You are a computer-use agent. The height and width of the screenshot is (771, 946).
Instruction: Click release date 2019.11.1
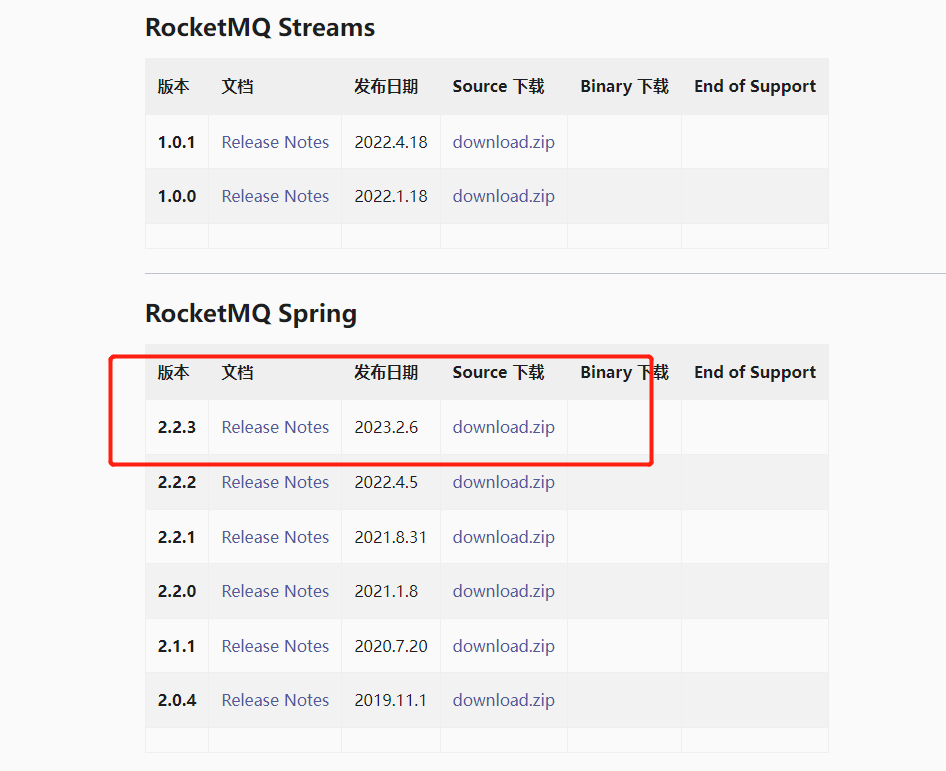coord(390,700)
